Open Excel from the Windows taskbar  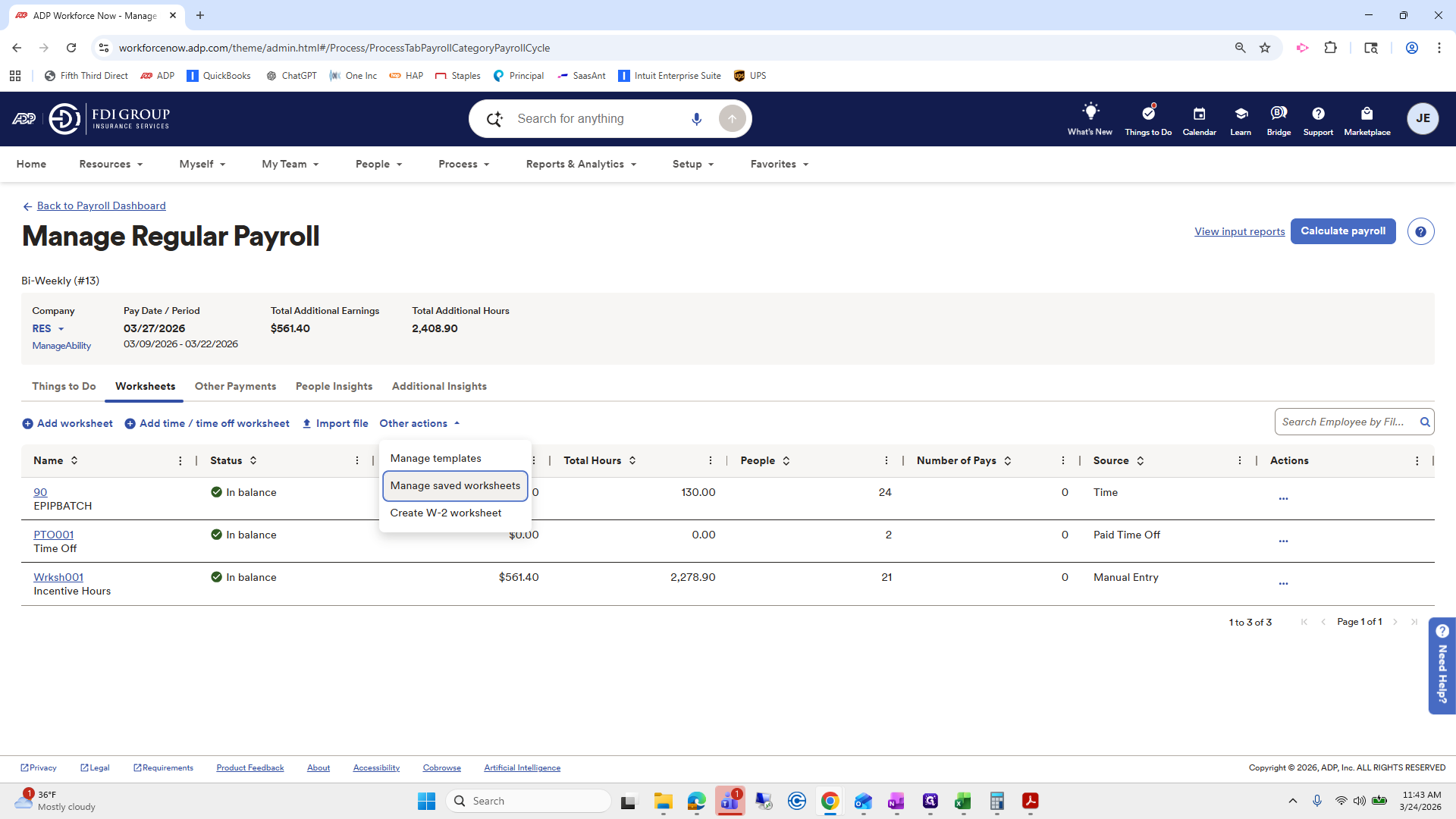click(963, 802)
